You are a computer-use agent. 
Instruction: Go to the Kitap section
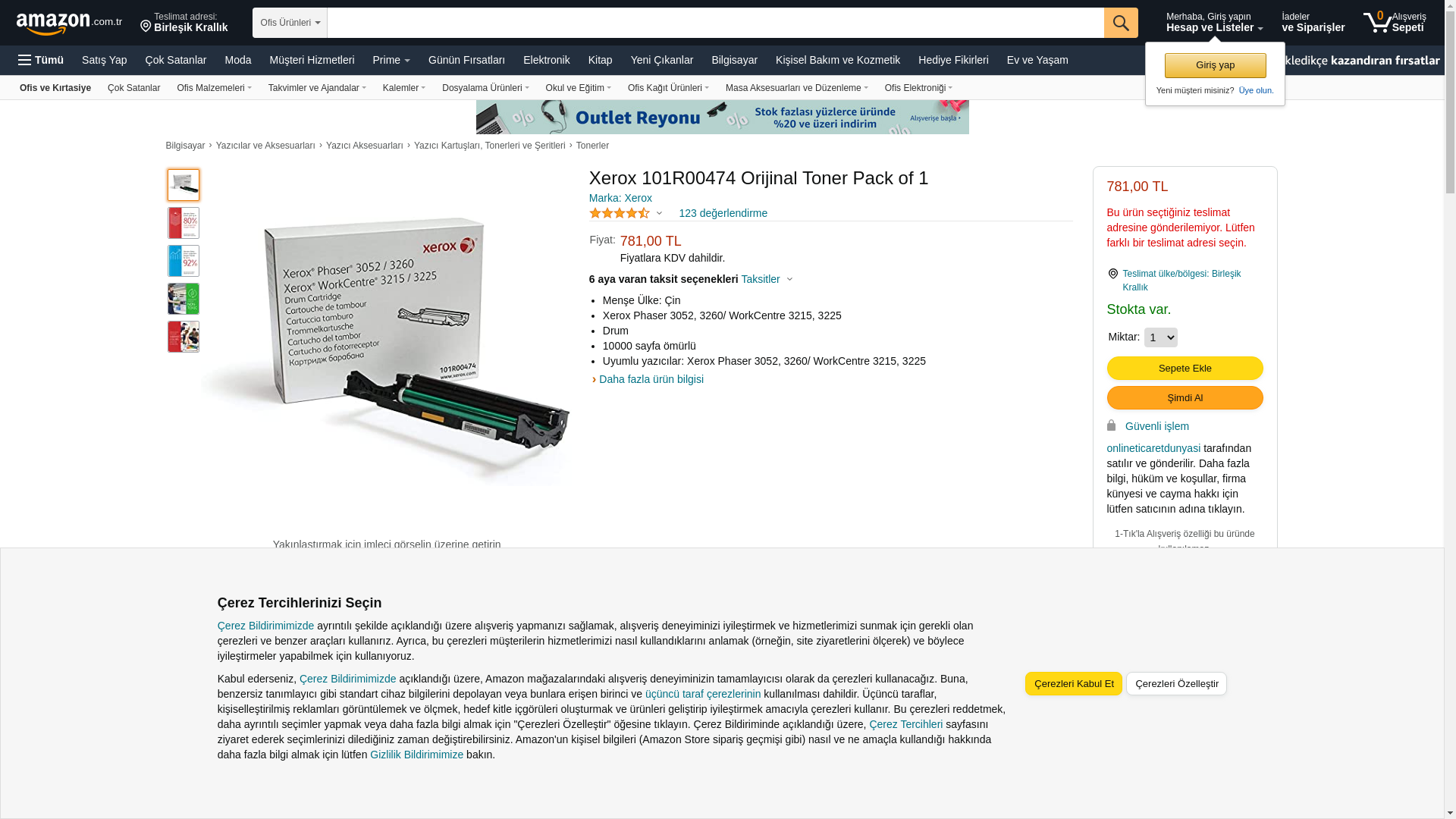tap(600, 60)
